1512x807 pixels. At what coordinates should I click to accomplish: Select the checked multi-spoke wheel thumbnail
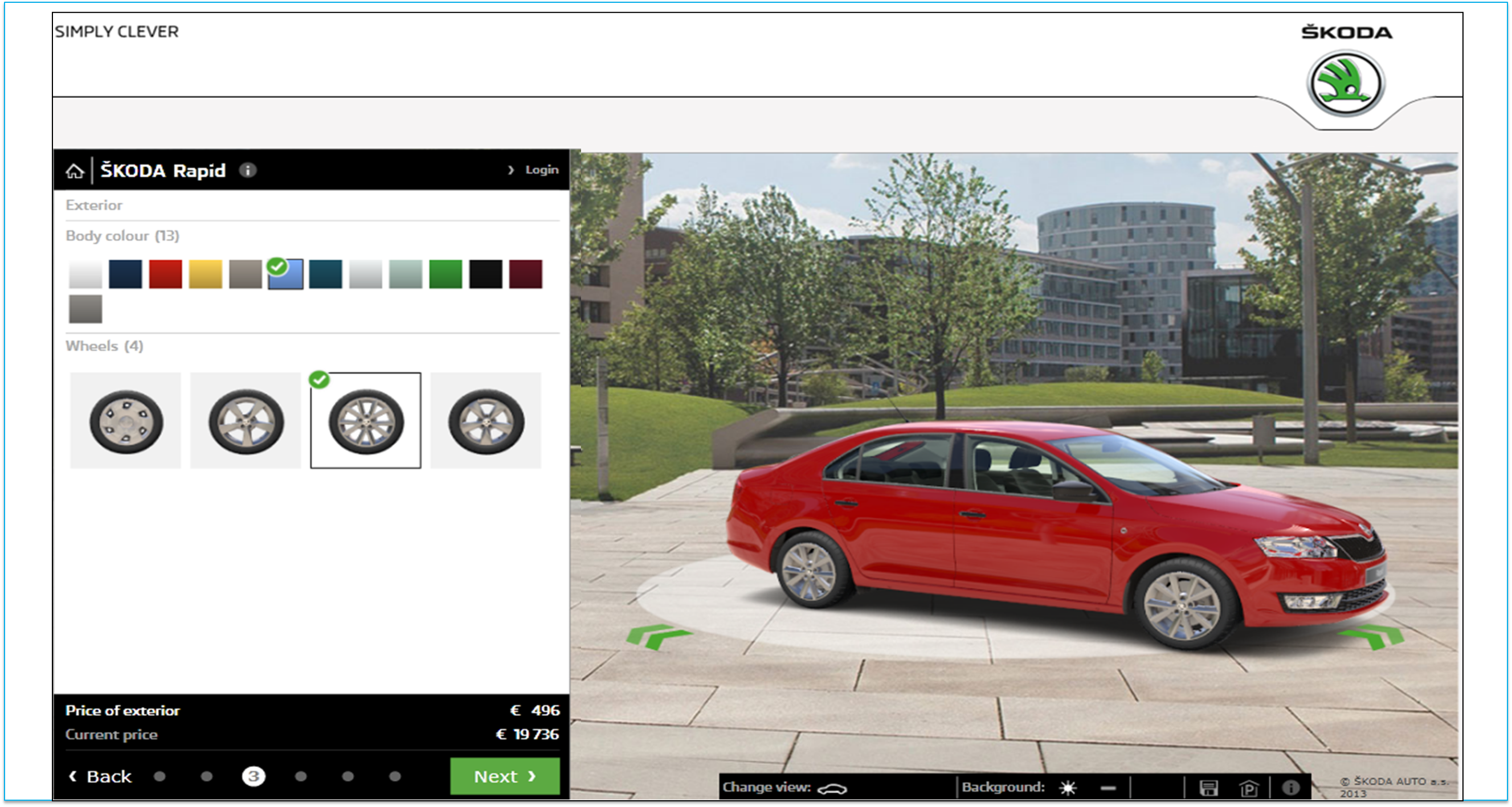[x=366, y=420]
